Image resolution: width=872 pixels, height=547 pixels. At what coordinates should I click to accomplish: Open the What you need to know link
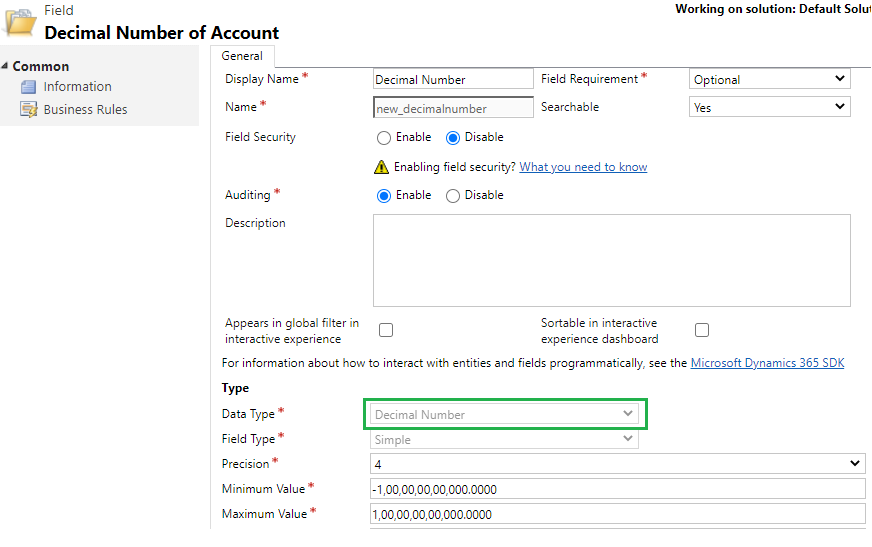583,167
